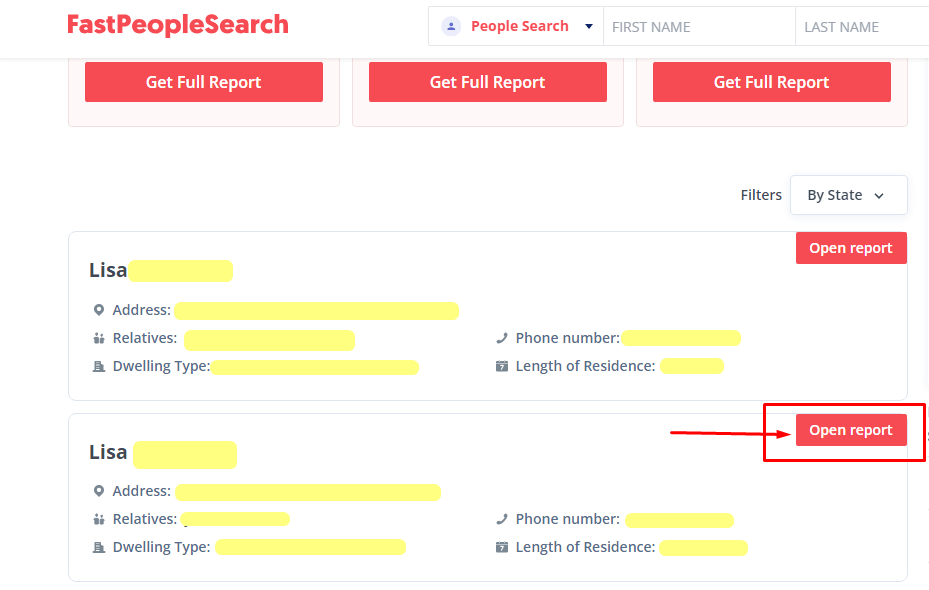Click the relatives icon in first result

click(x=99, y=338)
